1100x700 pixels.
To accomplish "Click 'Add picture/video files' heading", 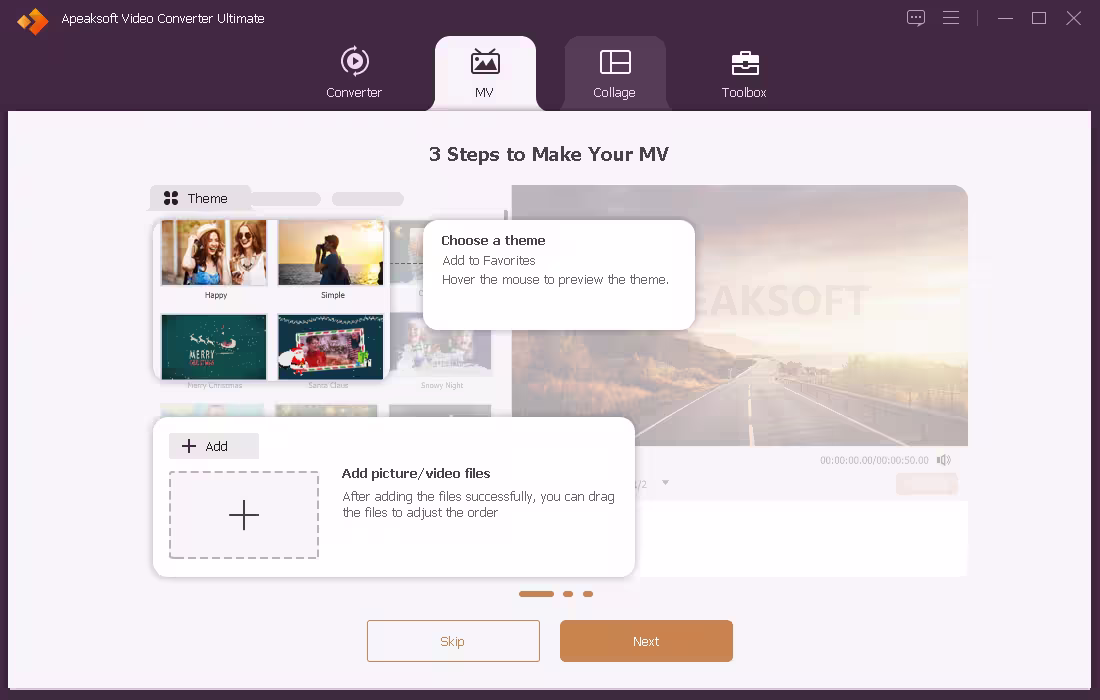I will tap(416, 473).
